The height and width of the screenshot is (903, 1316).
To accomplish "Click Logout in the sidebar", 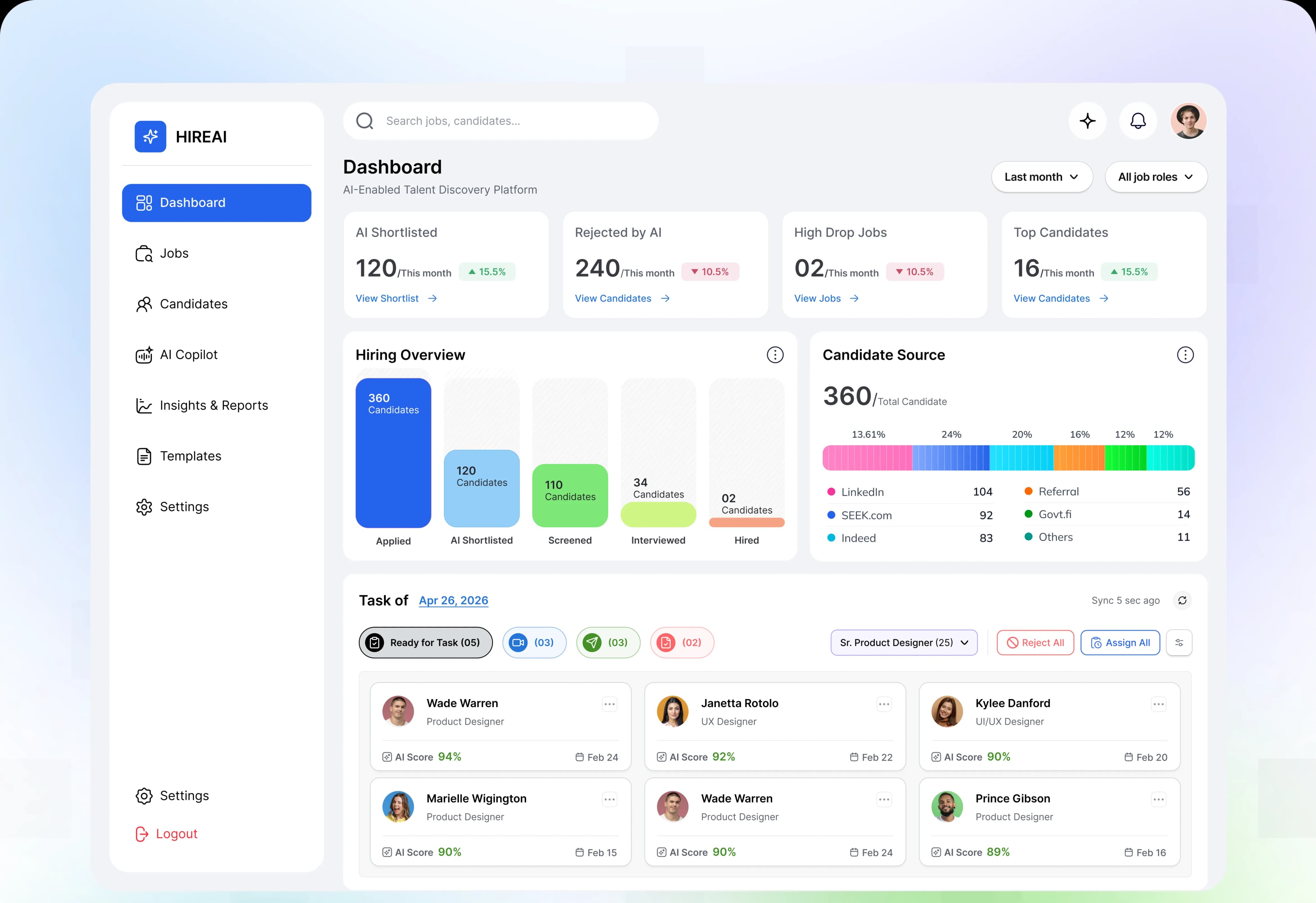I will [x=167, y=834].
